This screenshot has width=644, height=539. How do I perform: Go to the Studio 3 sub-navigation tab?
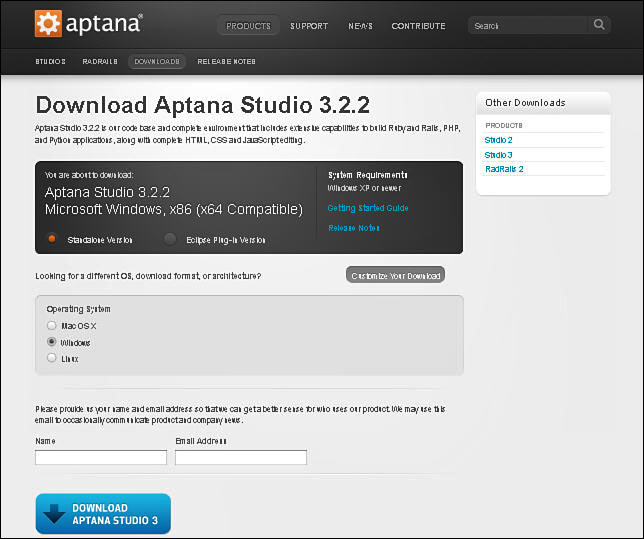point(50,61)
